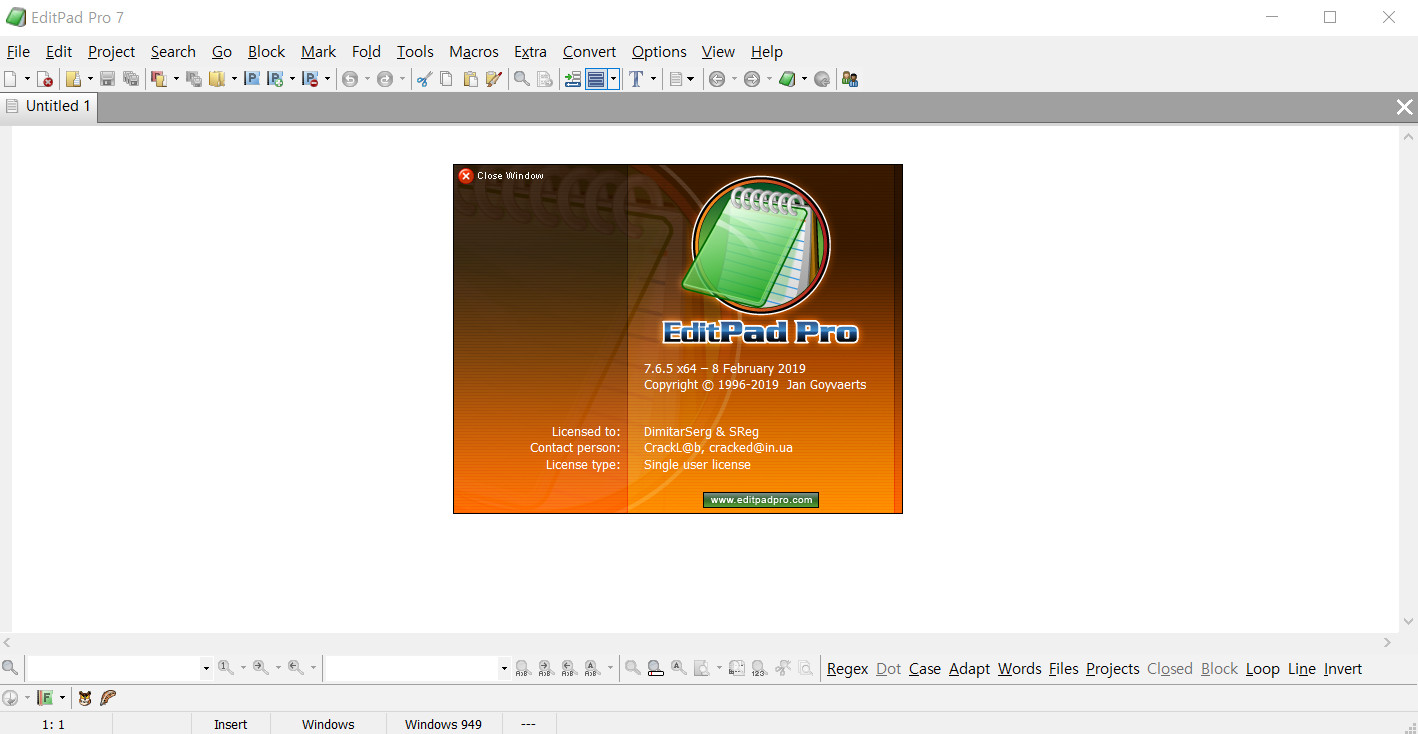Click the Forward arrow navigation icon
Screen dimensions: 1418x734
pos(752,79)
